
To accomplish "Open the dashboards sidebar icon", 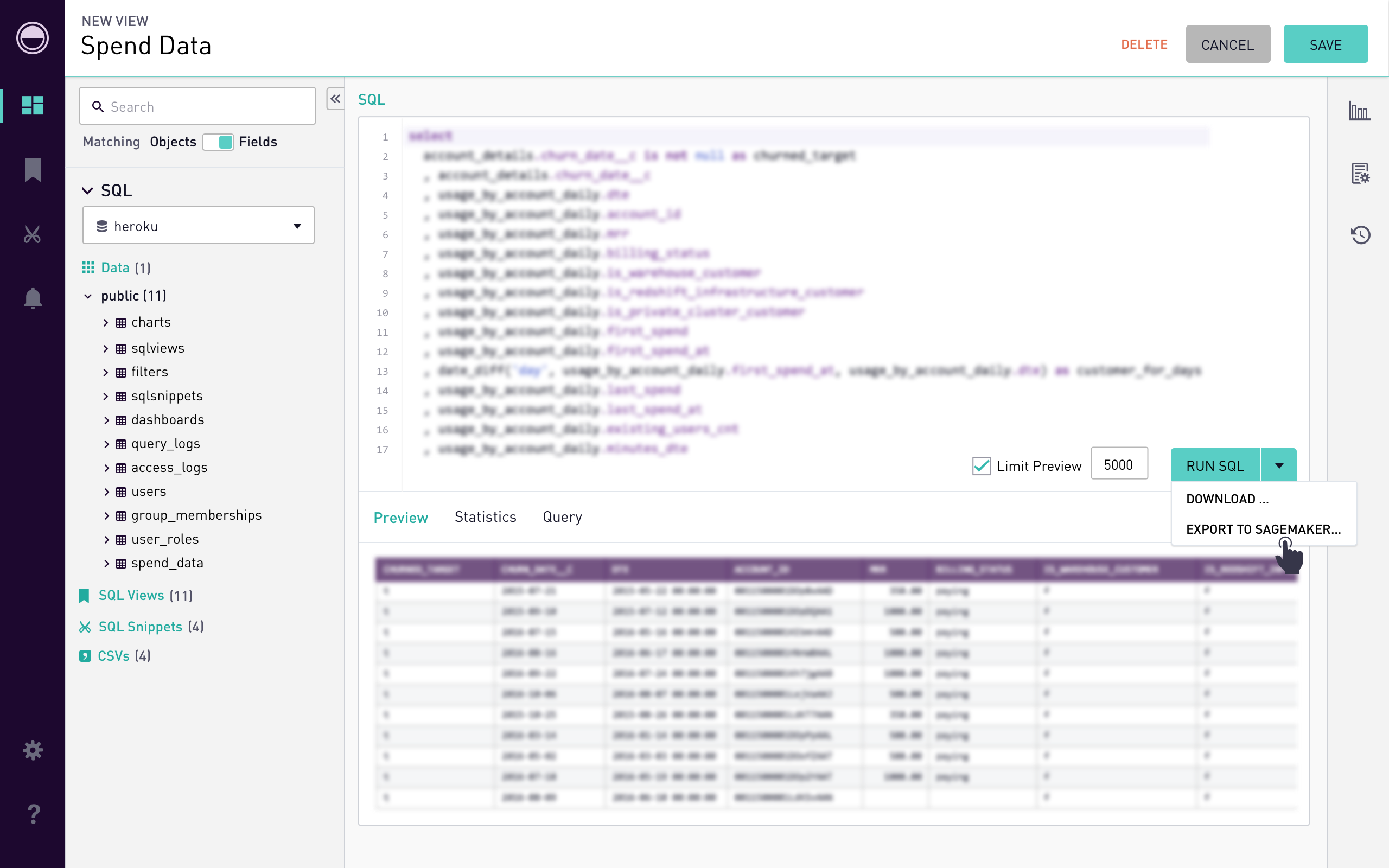I will (32, 105).
